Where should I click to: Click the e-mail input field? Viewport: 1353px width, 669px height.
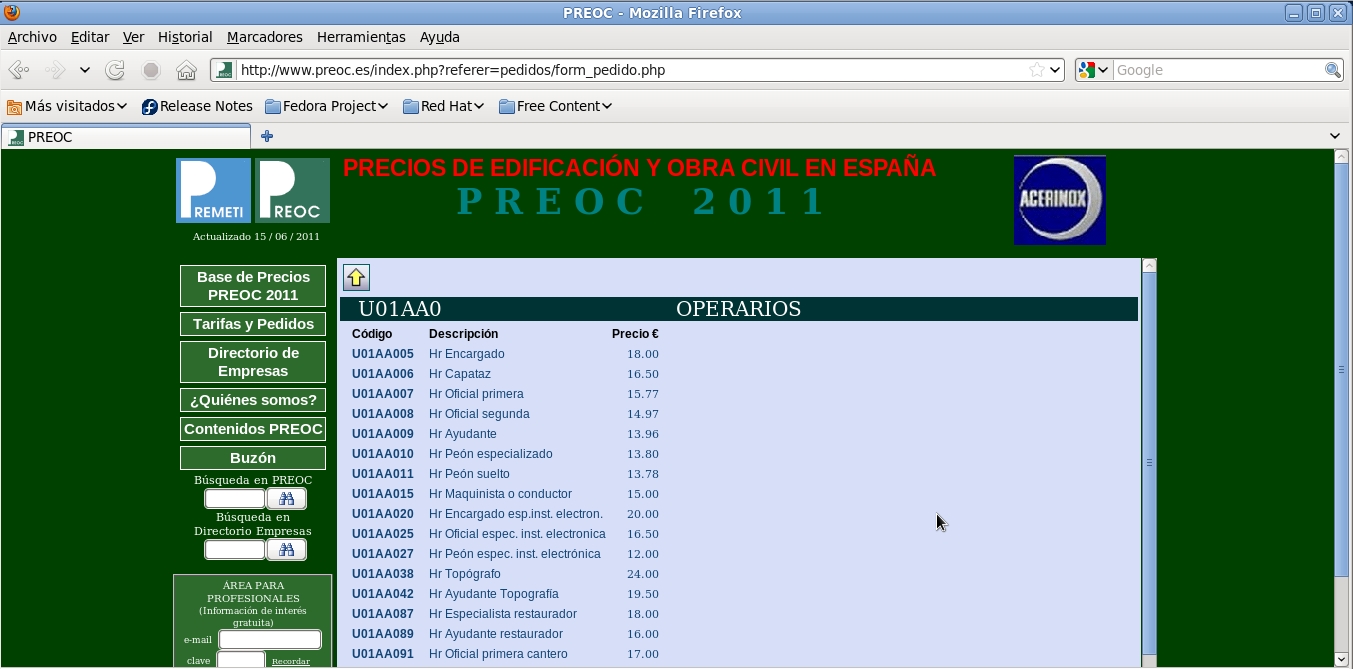point(270,639)
